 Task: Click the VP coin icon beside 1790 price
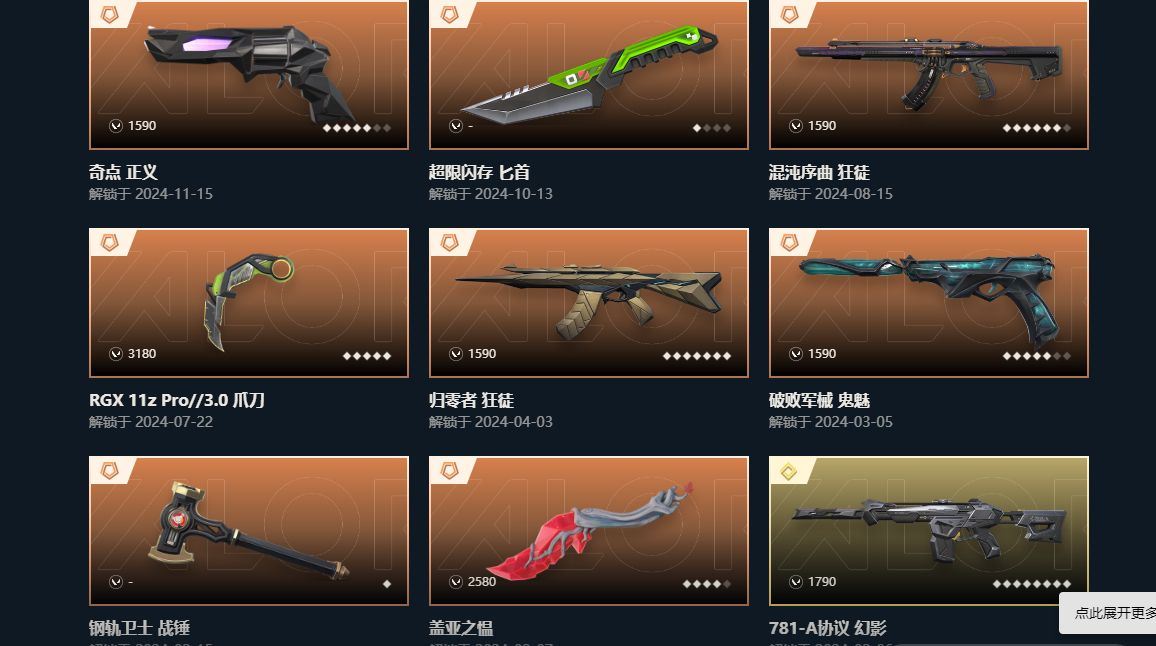[795, 582]
